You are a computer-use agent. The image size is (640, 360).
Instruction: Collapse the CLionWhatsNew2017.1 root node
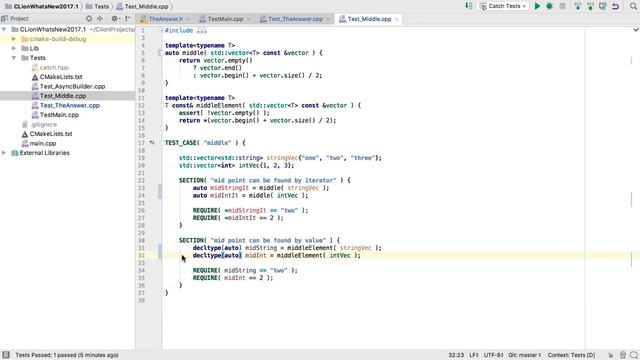click(4, 29)
